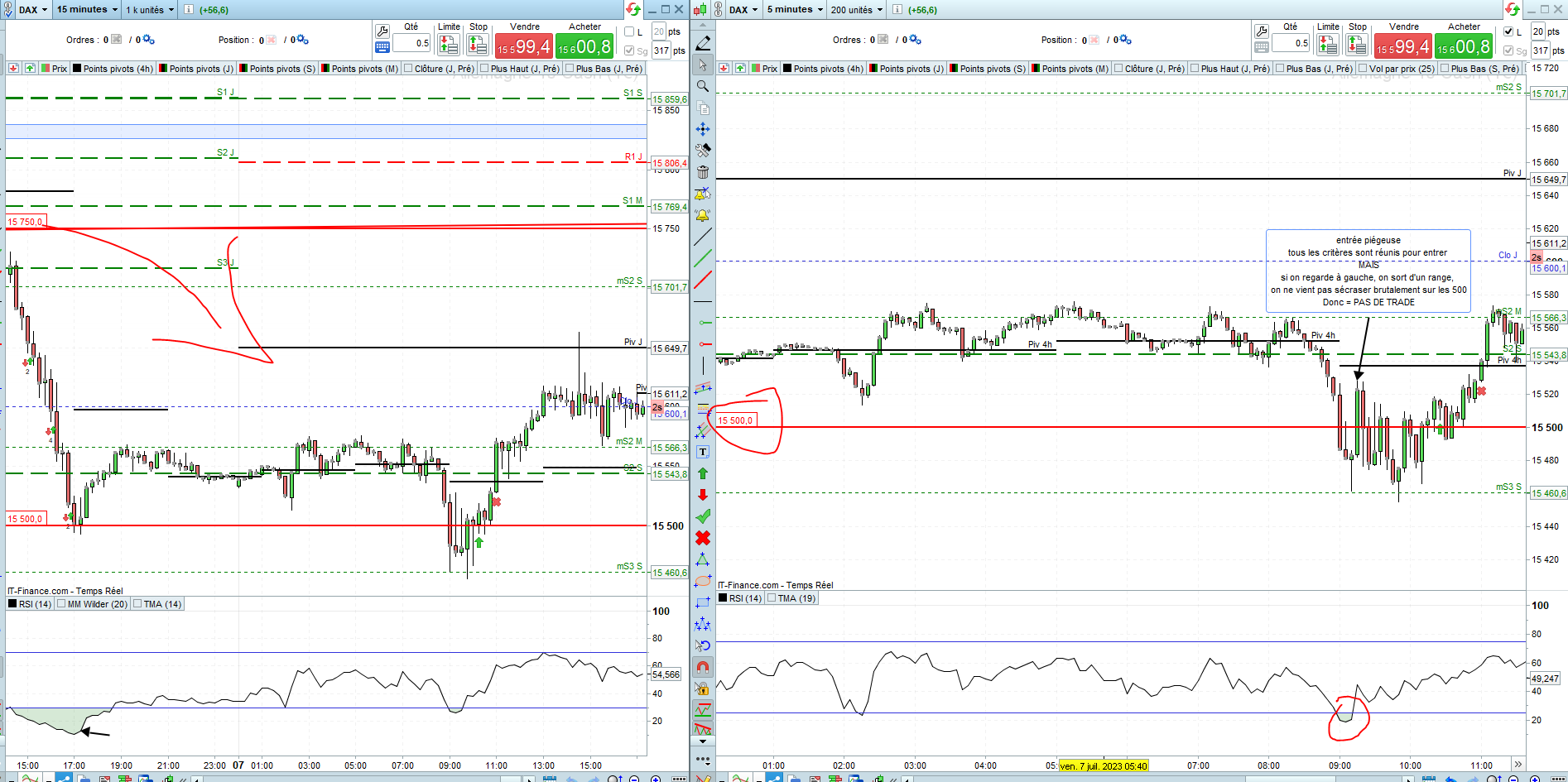Select the Points pivots (4h) tab on right chart
1568x782 pixels.
824,69
